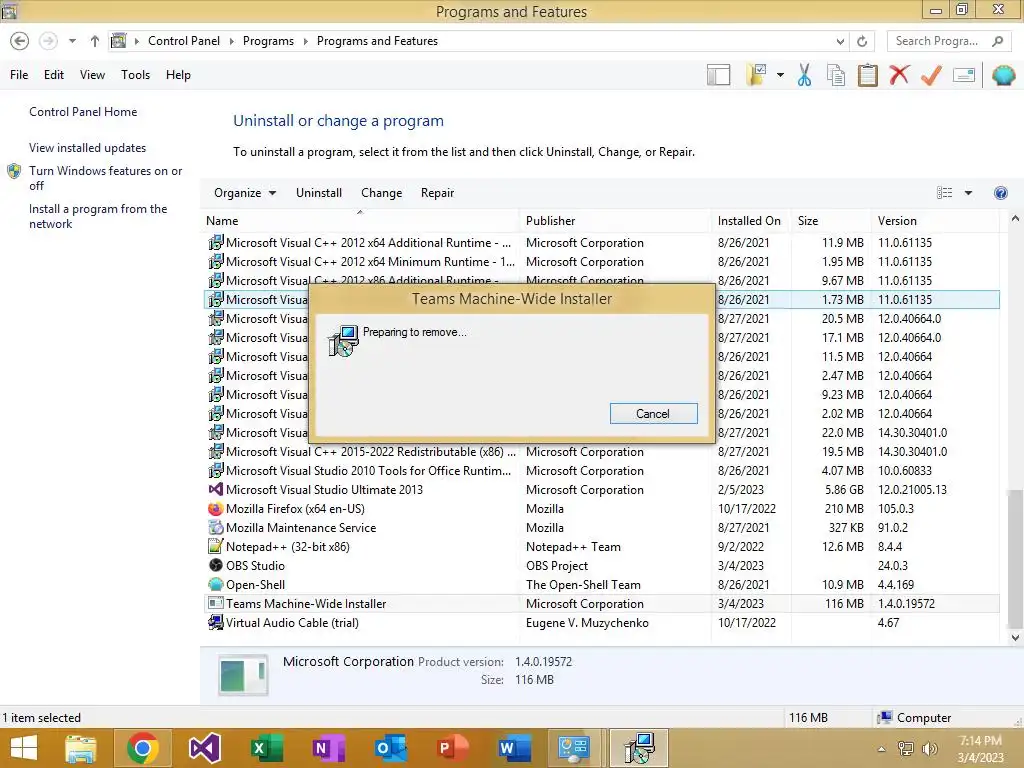Viewport: 1024px width, 768px height.
Task: Open PowerPoint from the taskbar
Action: [453, 748]
